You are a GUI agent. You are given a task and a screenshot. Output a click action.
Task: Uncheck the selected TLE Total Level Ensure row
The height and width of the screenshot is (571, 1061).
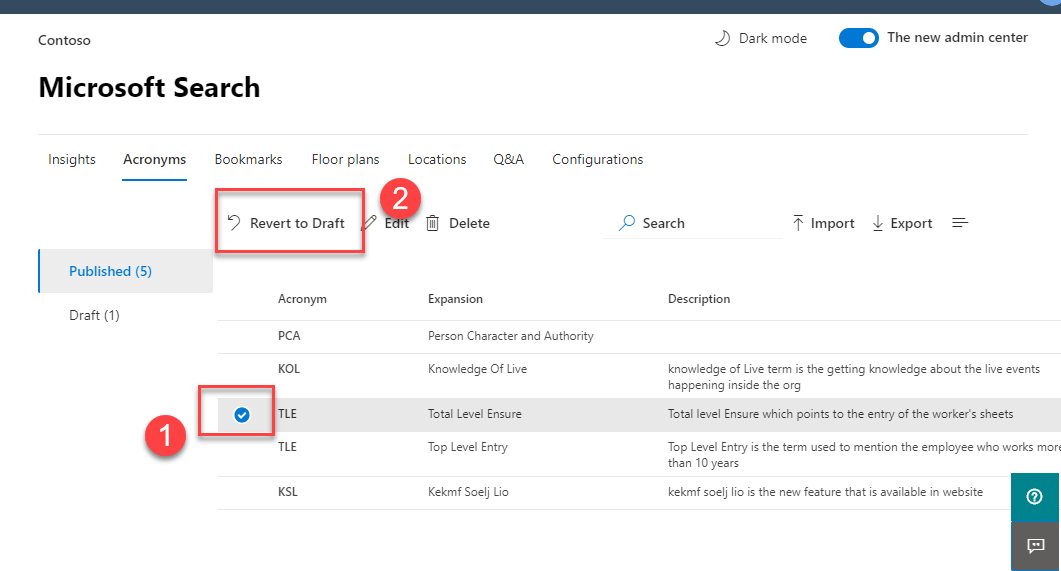242,415
